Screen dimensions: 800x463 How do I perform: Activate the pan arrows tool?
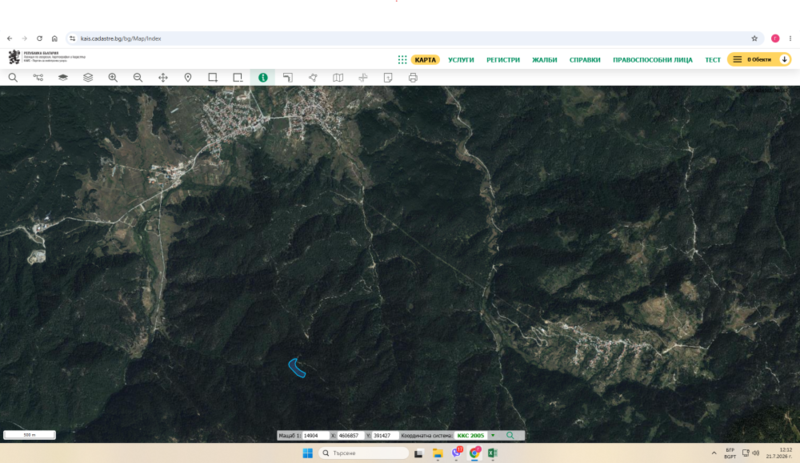coord(163,78)
